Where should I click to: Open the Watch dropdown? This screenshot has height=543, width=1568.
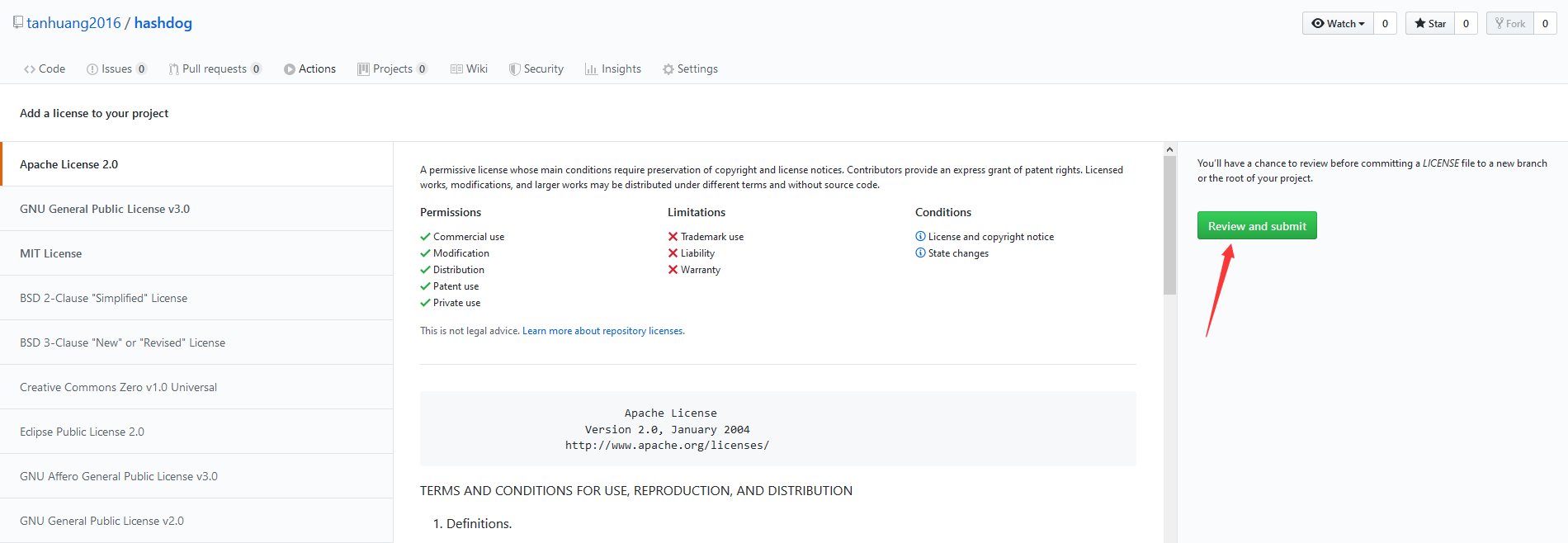coord(1338,23)
